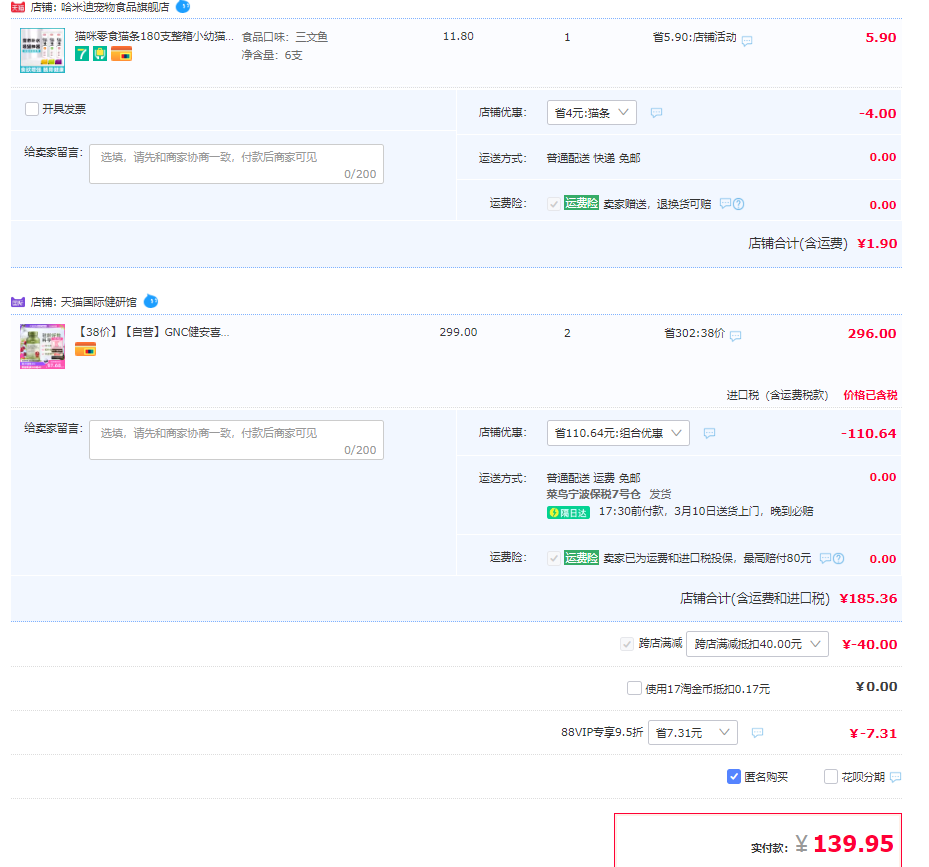Toggle 运费险 checkbox for 卖家赠送，退换货可赔
Screen dimensions: 929x867
[553, 204]
